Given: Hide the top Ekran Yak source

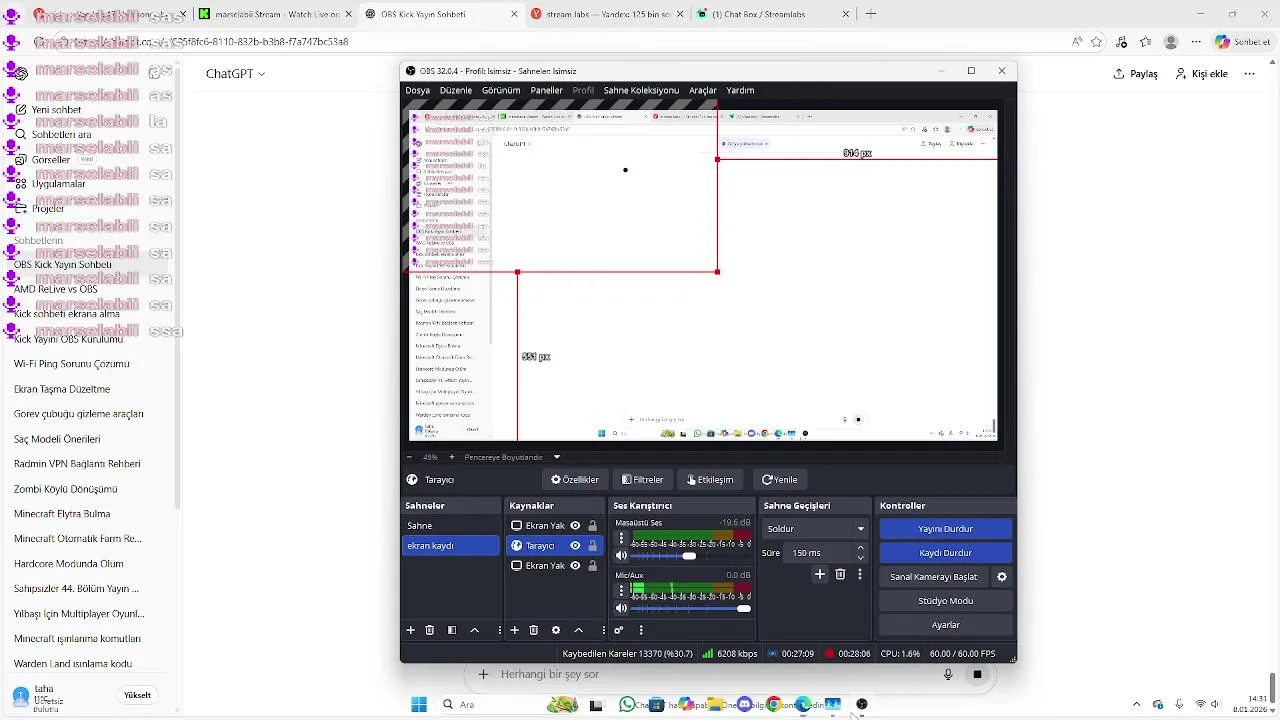Looking at the screenshot, I should point(575,526).
